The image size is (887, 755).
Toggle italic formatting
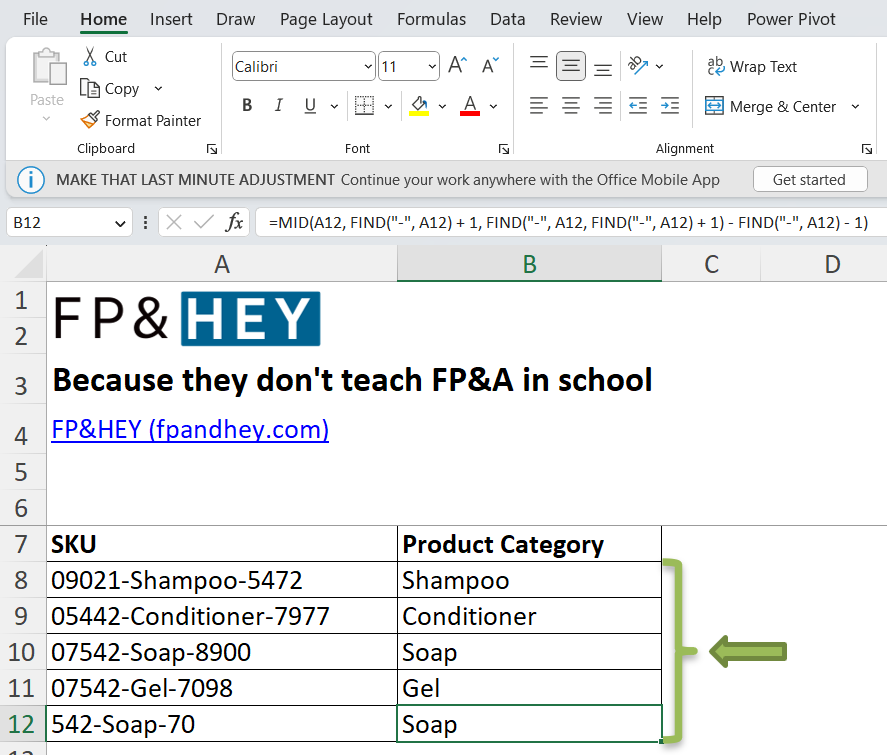tap(278, 104)
